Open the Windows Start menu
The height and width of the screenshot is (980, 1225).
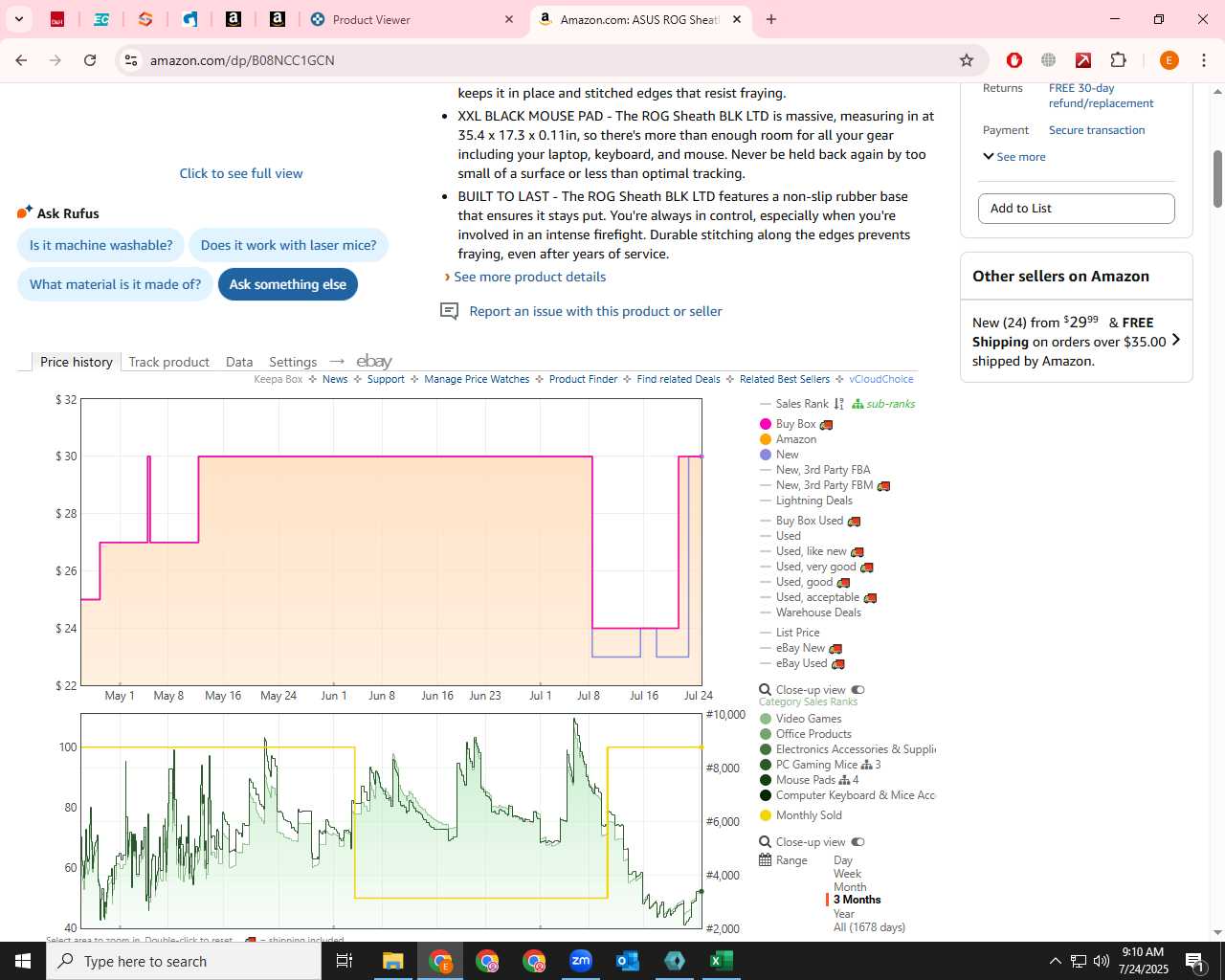tap(23, 961)
